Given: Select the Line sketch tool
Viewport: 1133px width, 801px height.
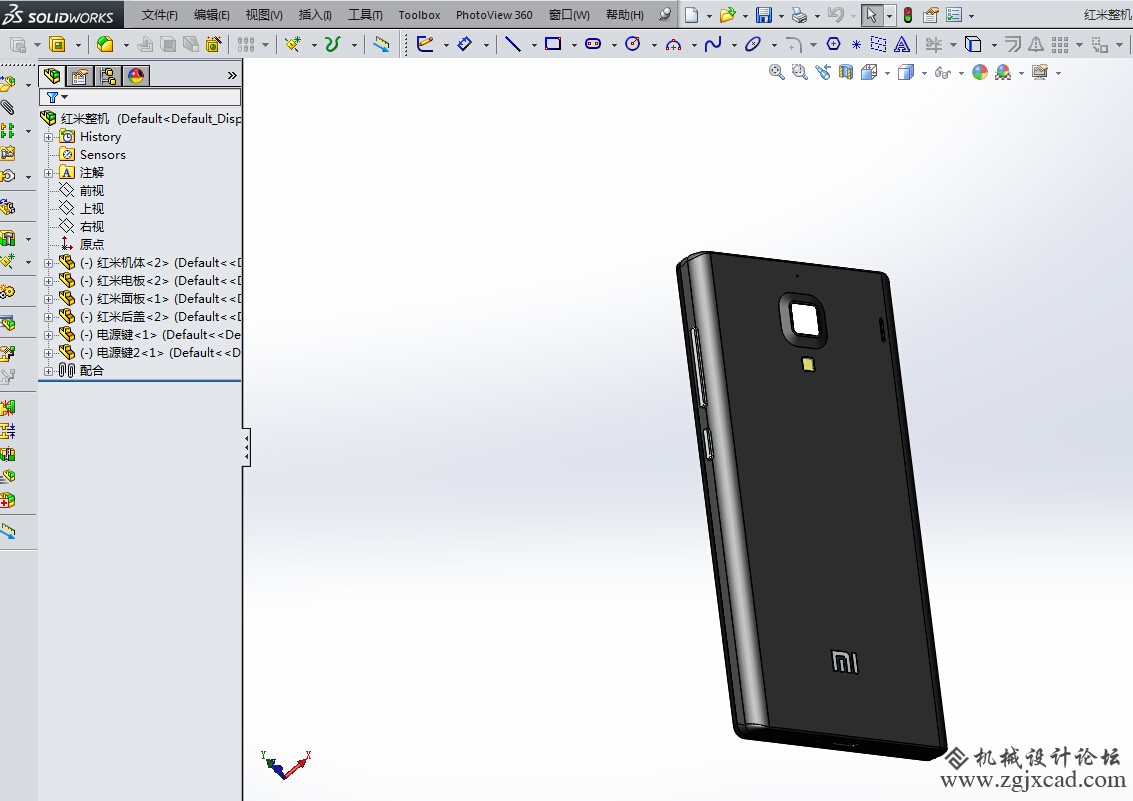Looking at the screenshot, I should [512, 44].
